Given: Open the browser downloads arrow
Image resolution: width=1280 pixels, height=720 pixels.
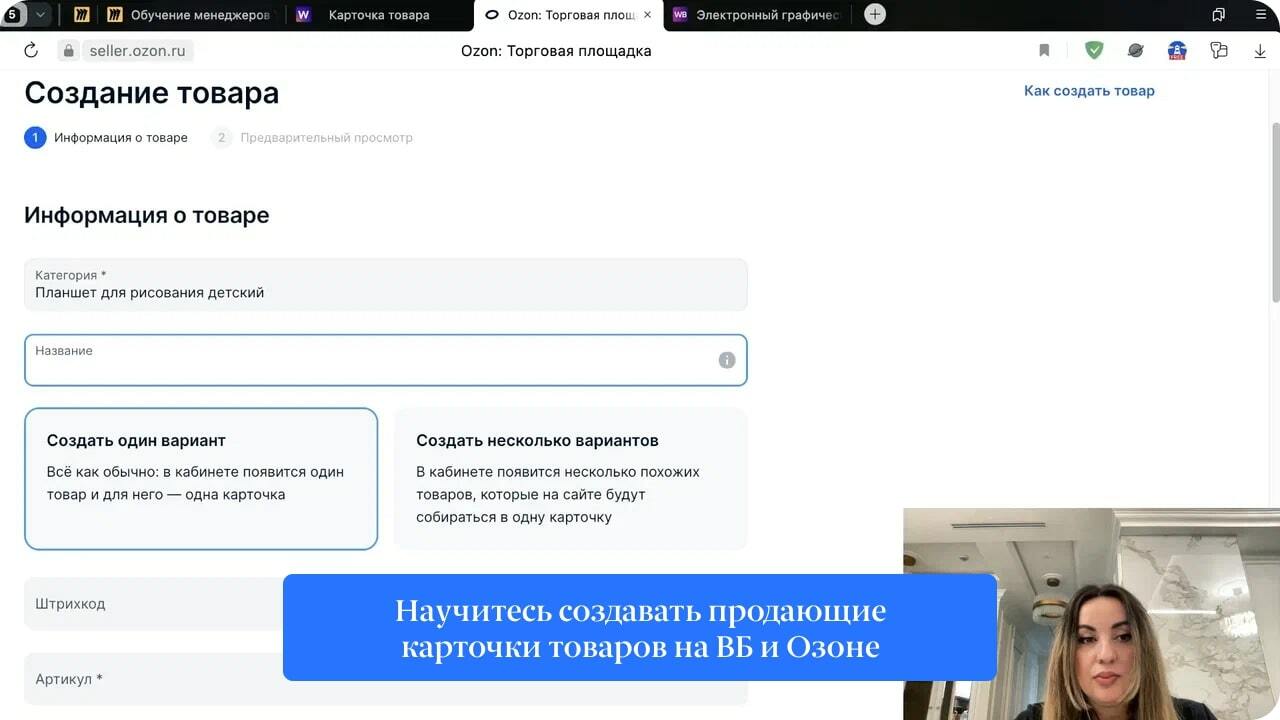Looking at the screenshot, I should pyautogui.click(x=1260, y=50).
